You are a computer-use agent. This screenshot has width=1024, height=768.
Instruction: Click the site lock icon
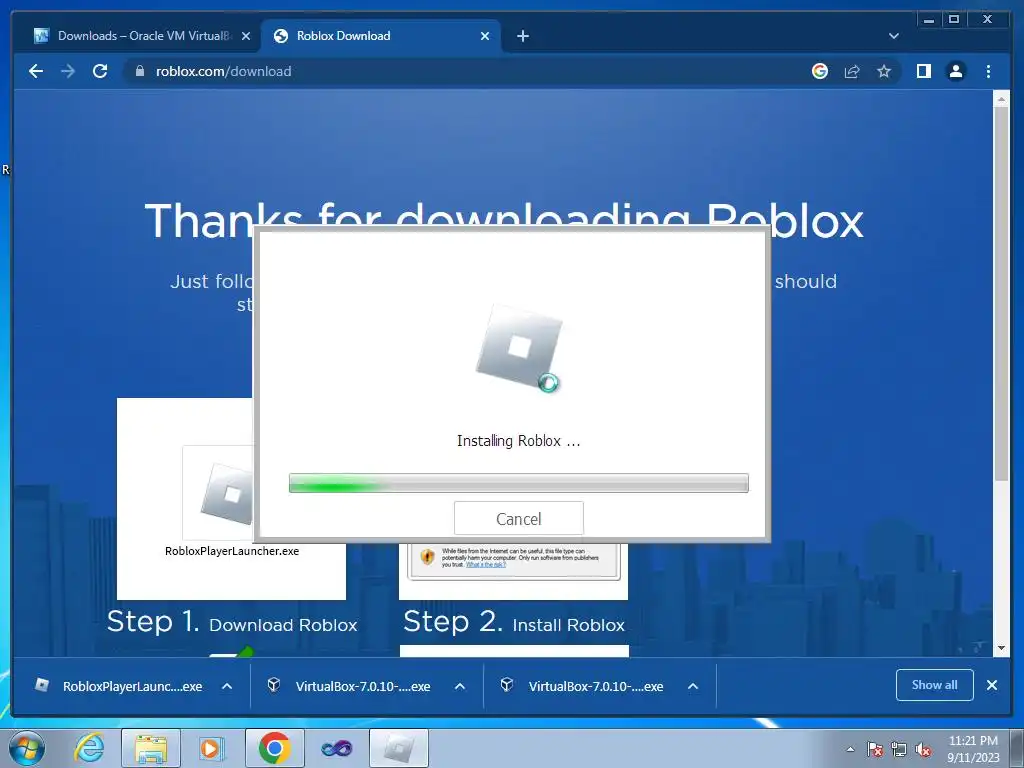point(139,71)
